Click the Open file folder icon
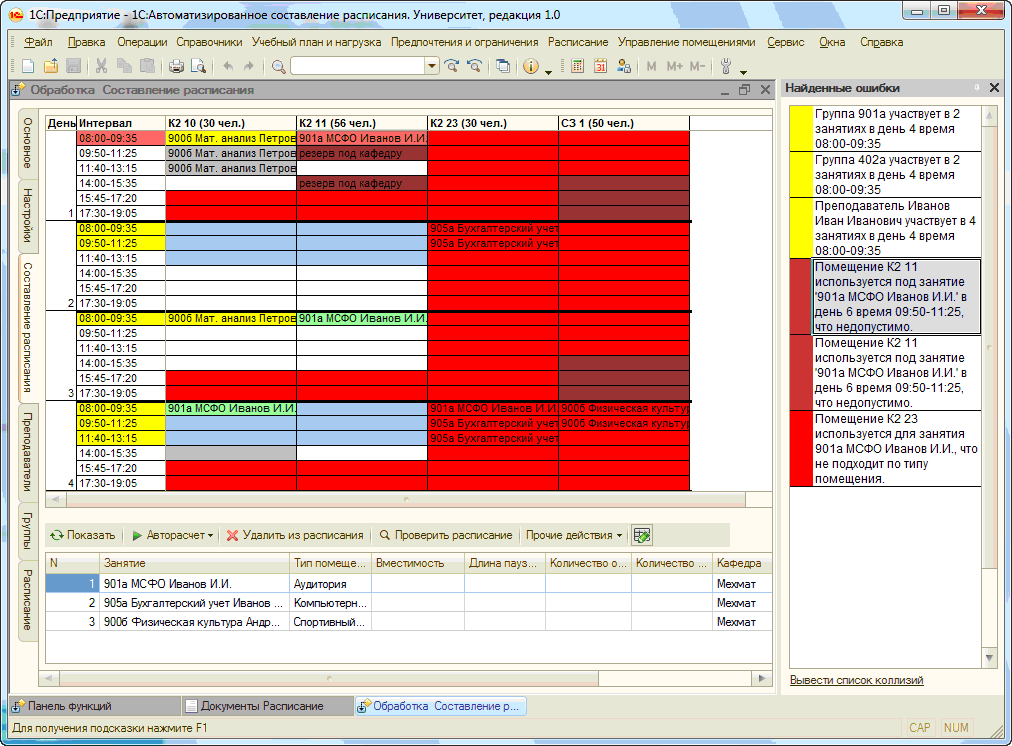The width and height of the screenshot is (1012, 746). tap(50, 66)
